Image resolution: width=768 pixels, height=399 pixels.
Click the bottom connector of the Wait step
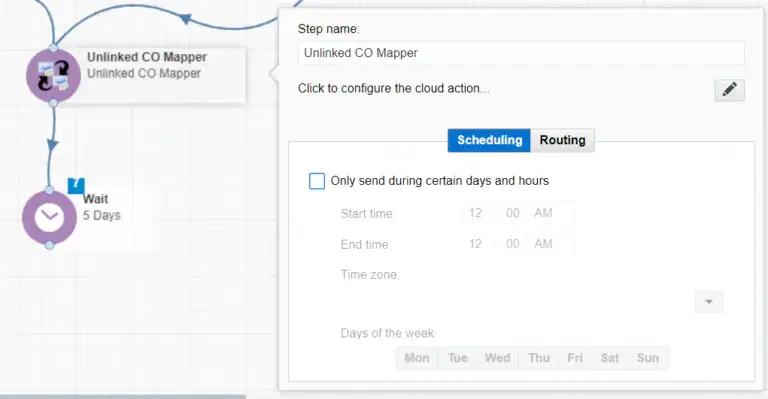tap(49, 245)
